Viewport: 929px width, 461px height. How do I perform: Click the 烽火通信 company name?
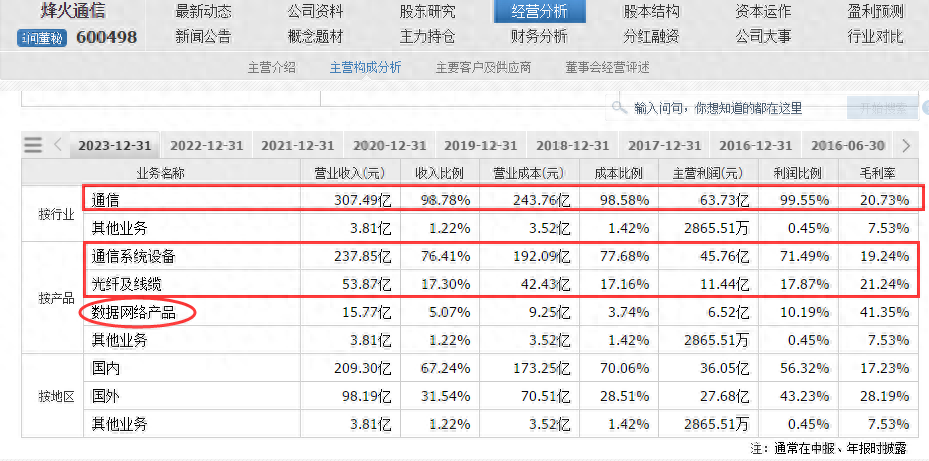(x=74, y=11)
